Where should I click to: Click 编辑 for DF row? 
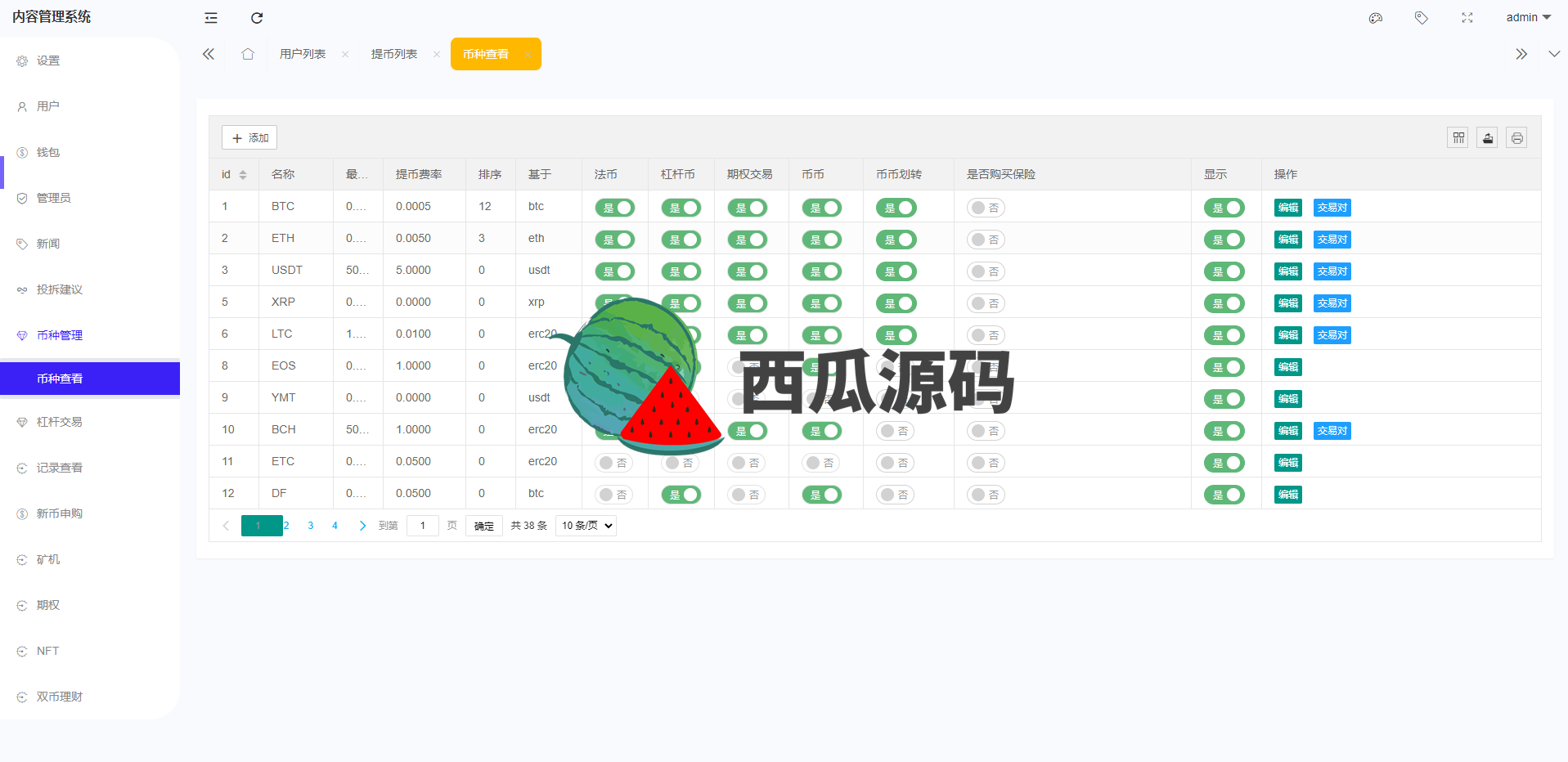tap(1288, 495)
